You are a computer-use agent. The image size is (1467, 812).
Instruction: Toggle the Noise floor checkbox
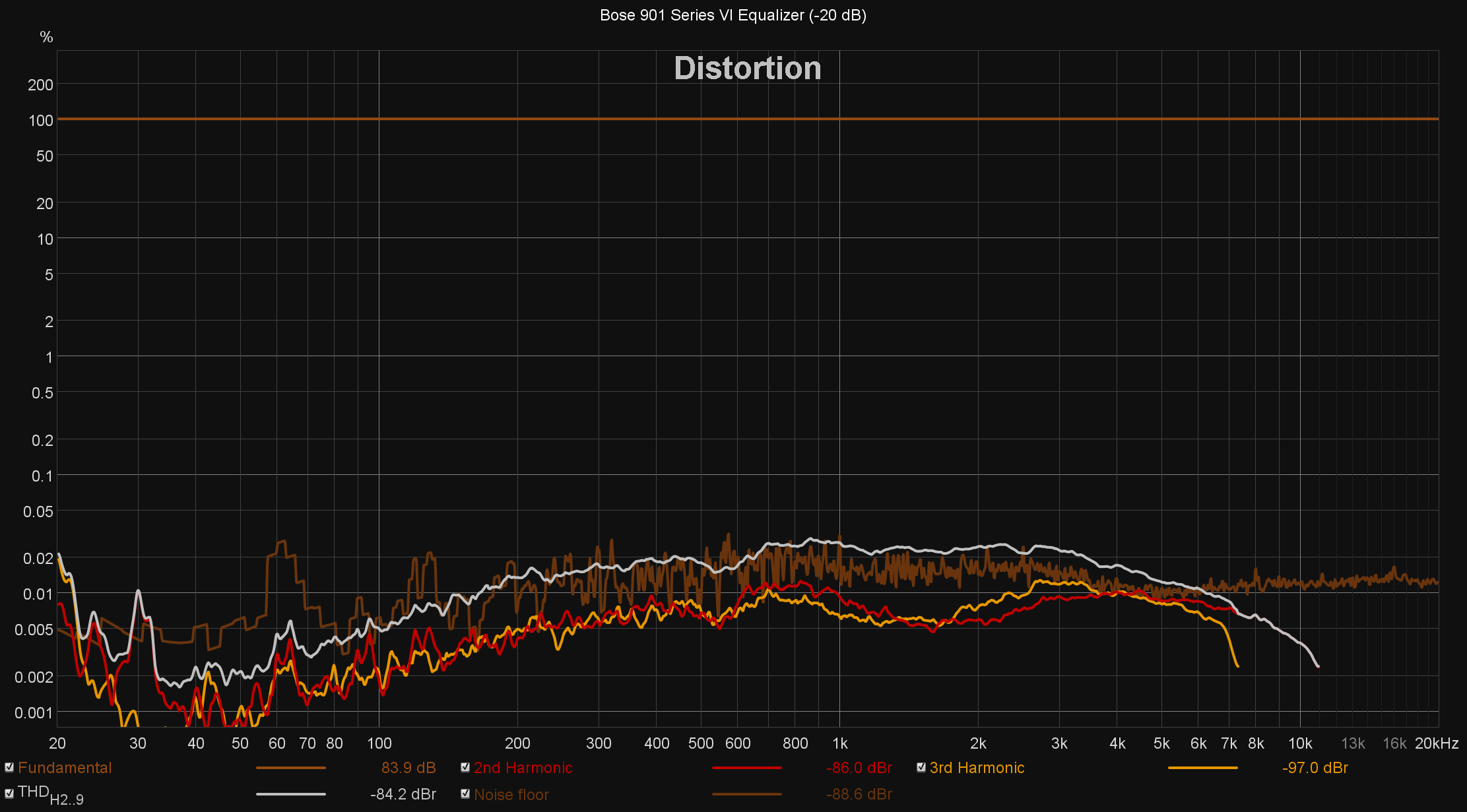(x=465, y=794)
